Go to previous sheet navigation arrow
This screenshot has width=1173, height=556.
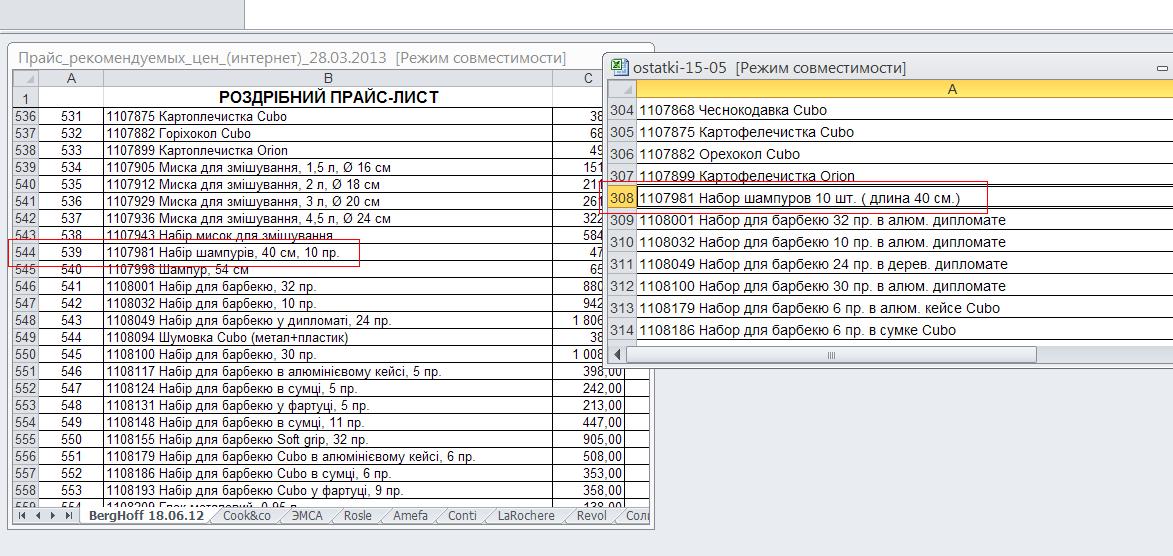tap(37, 516)
